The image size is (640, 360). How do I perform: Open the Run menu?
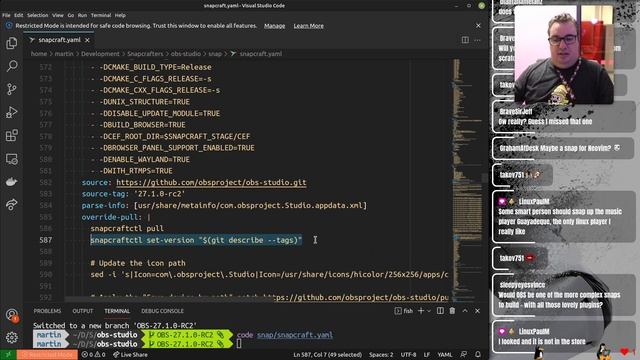82,15
